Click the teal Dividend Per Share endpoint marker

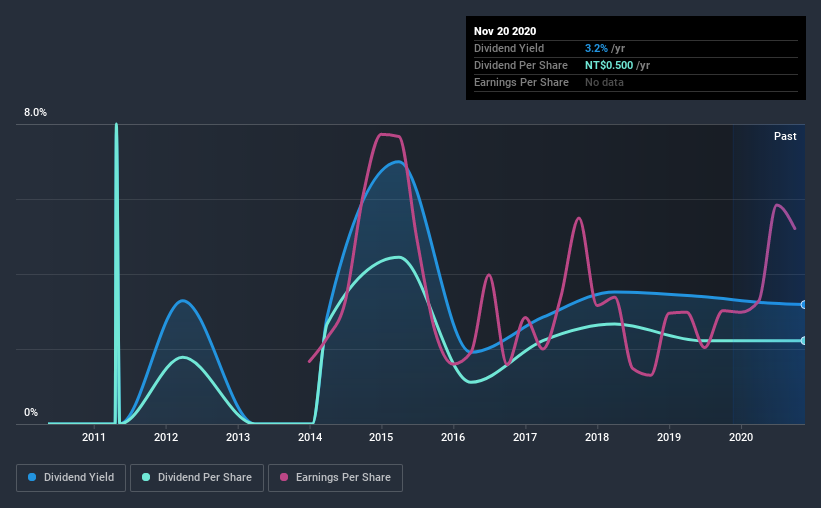point(804,341)
